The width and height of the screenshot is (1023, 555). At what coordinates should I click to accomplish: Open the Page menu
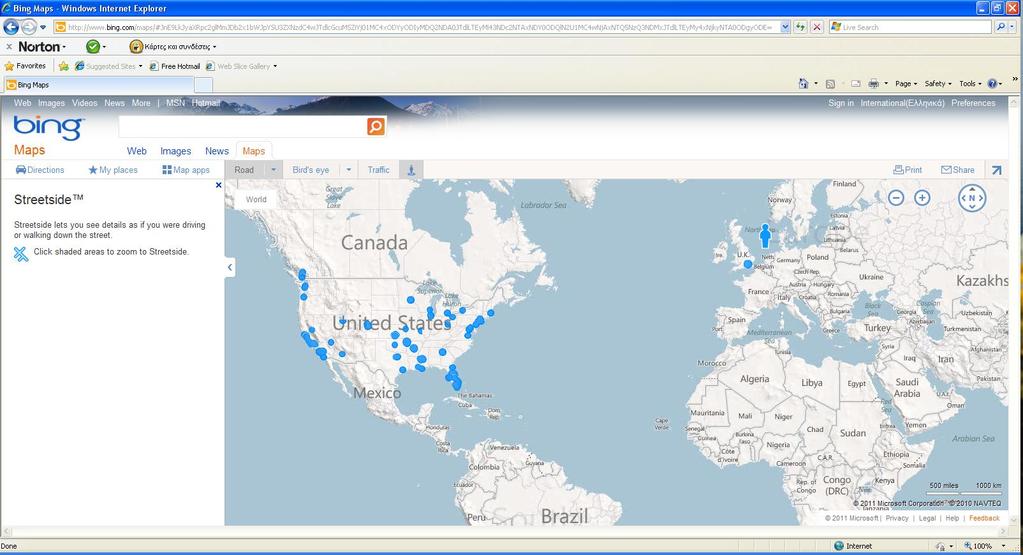pos(906,83)
